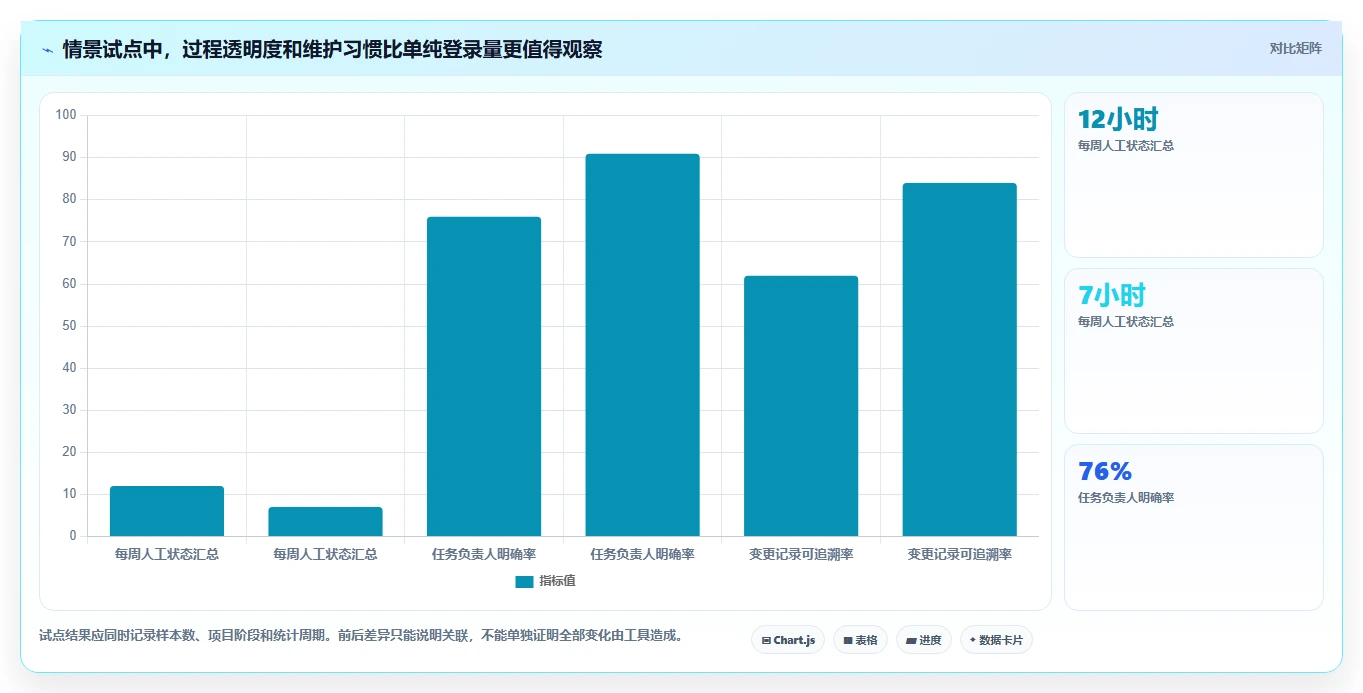Click x-axis label 任务负责人明确率 under tallest bar
Viewport: 1363px width, 693px height.
(642, 554)
